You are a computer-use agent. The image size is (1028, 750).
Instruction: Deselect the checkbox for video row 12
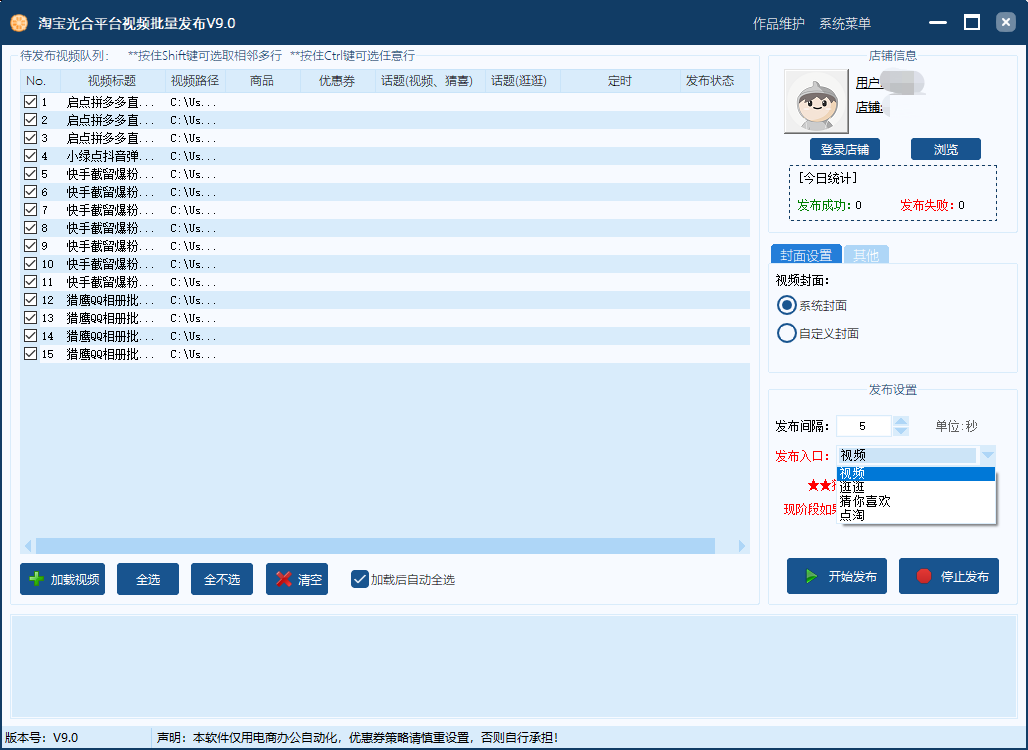[x=30, y=299]
